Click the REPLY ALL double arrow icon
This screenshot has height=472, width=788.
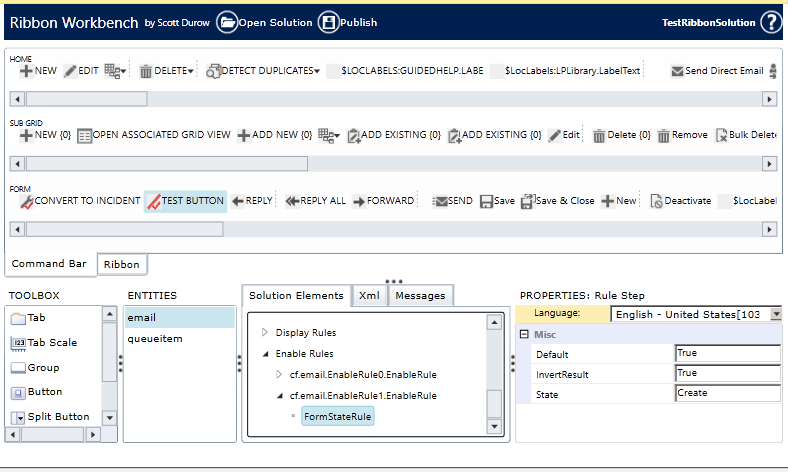tap(292, 201)
